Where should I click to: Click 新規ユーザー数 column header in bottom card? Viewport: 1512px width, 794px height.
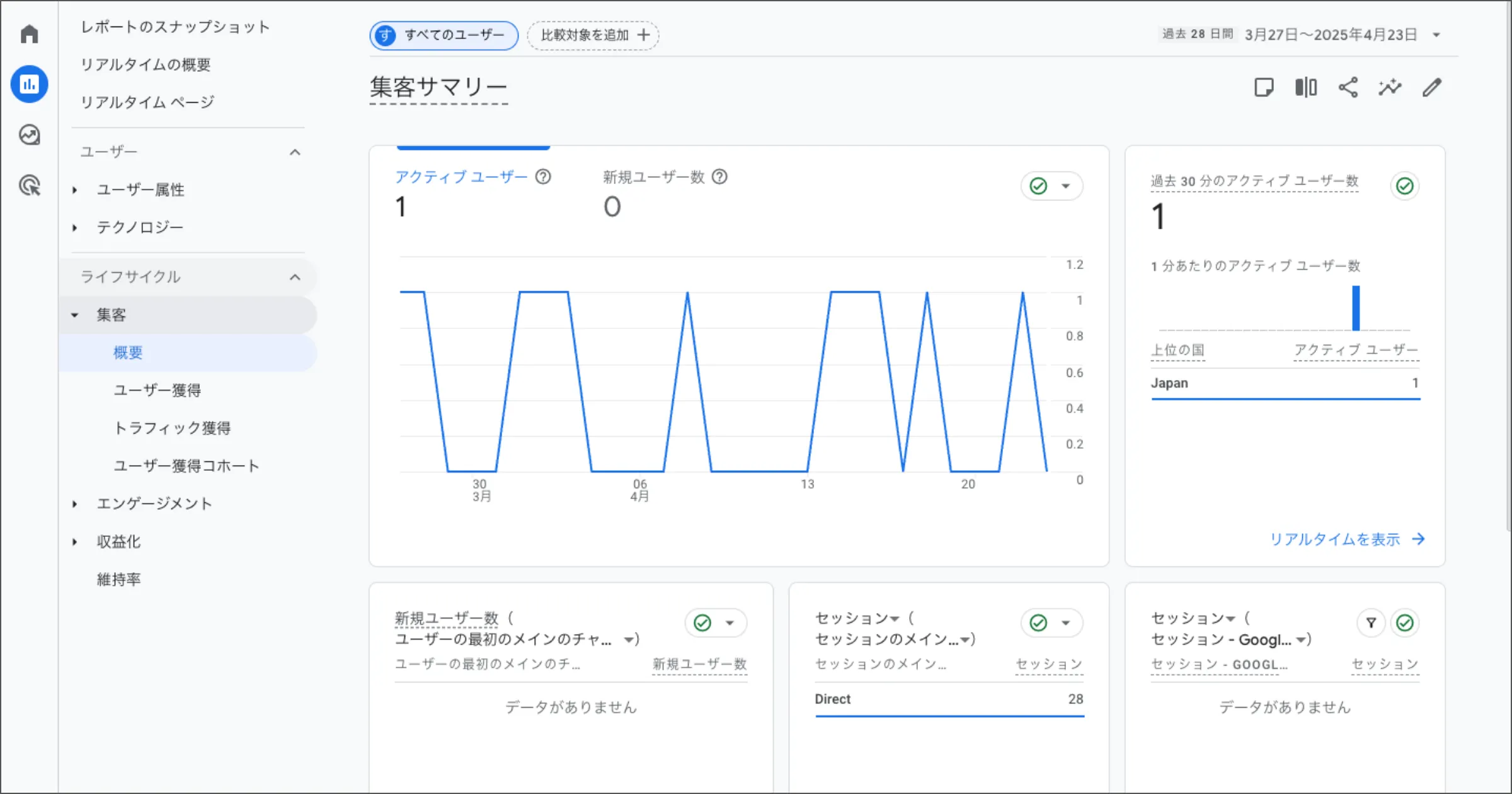[x=699, y=664]
